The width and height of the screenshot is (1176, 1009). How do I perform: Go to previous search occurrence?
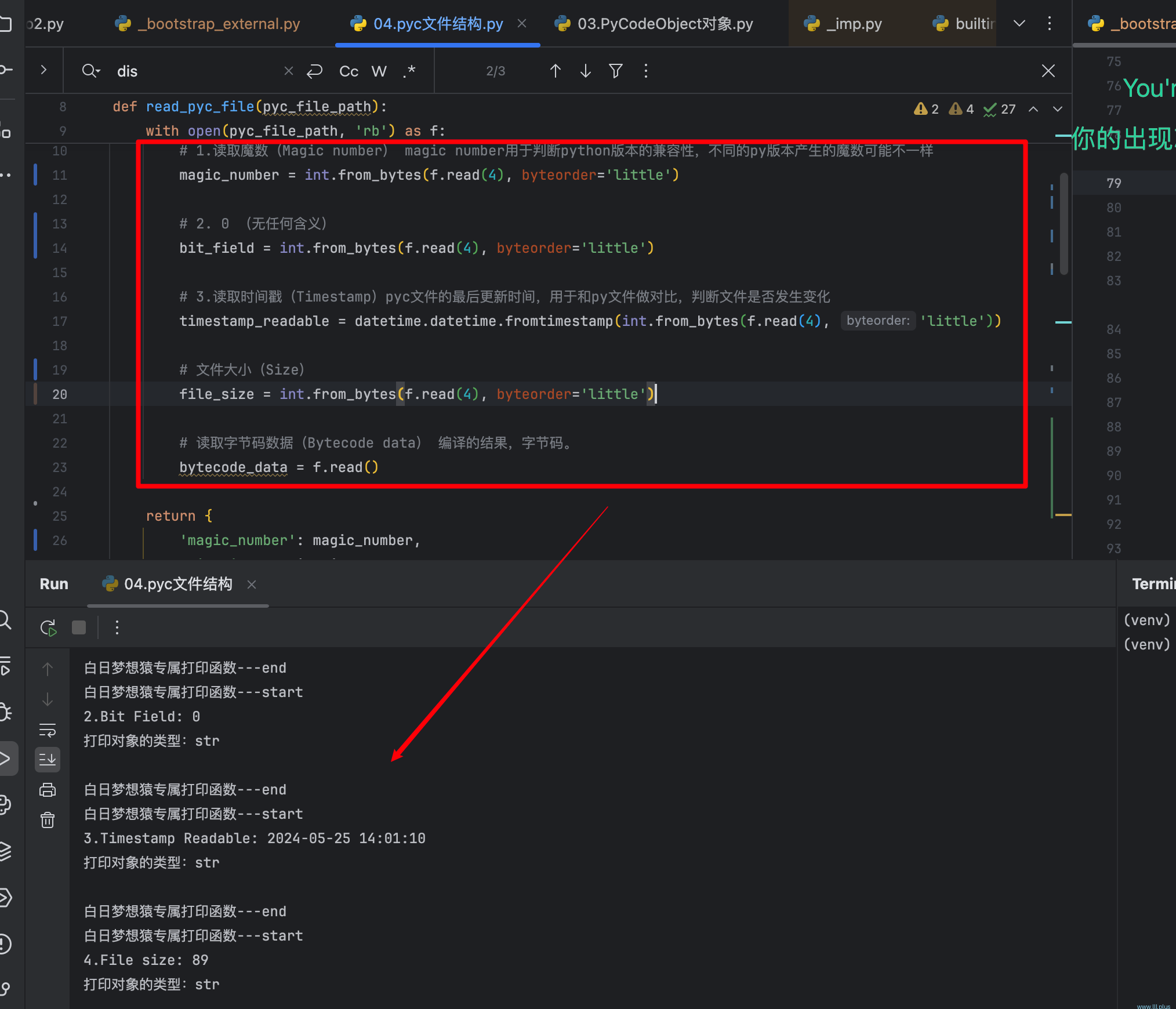pos(555,71)
